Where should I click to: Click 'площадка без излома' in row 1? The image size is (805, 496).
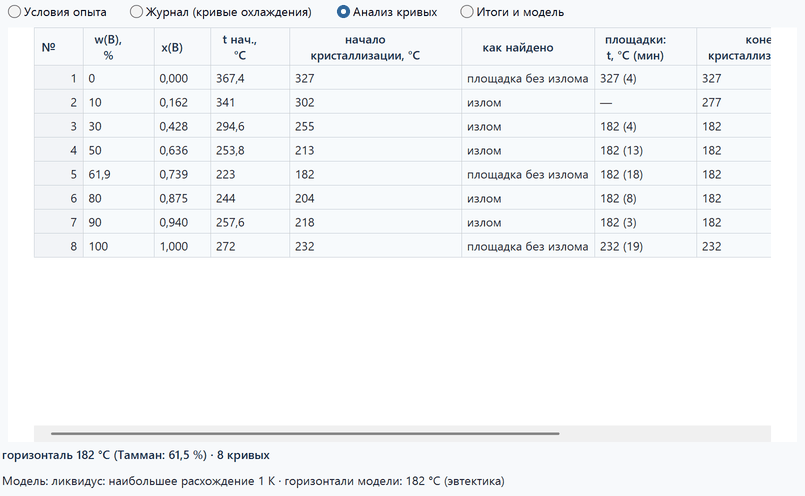pyautogui.click(x=528, y=78)
